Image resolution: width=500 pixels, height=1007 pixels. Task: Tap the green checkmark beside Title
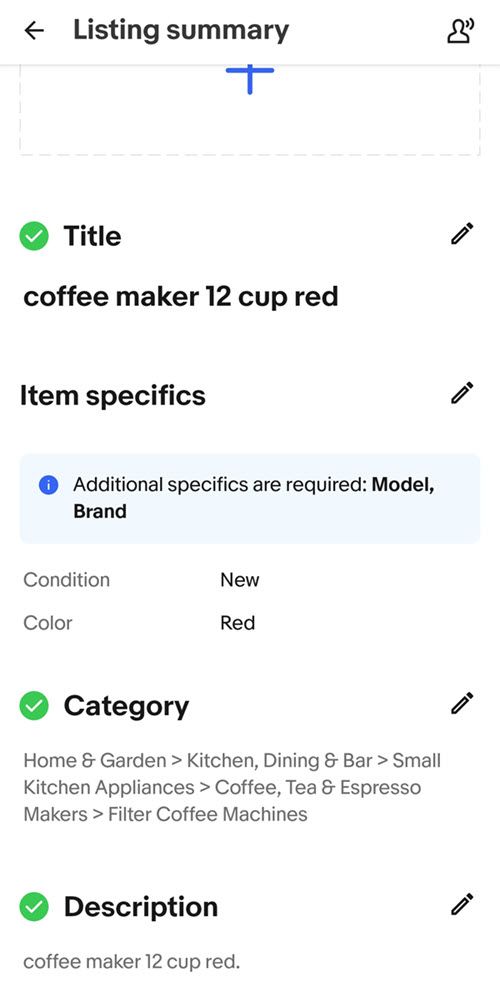(x=34, y=236)
